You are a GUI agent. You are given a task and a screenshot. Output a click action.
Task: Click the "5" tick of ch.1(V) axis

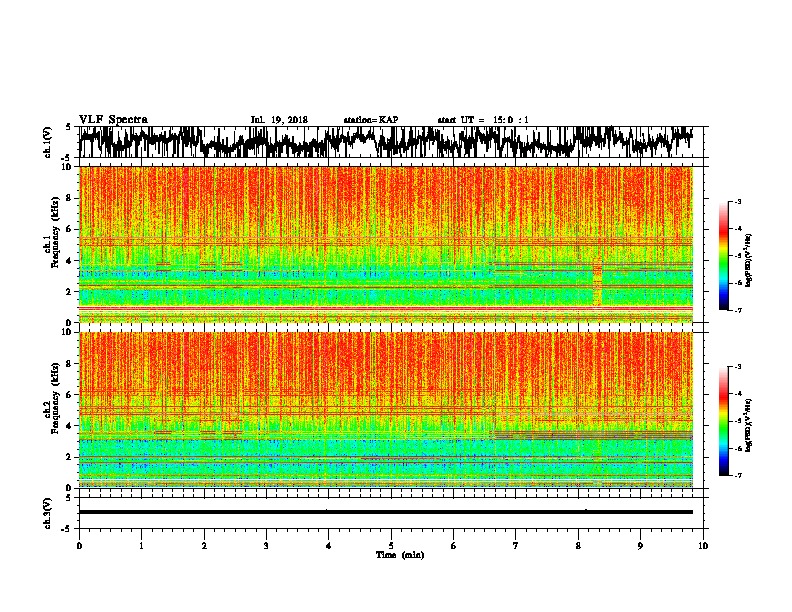click(68, 127)
